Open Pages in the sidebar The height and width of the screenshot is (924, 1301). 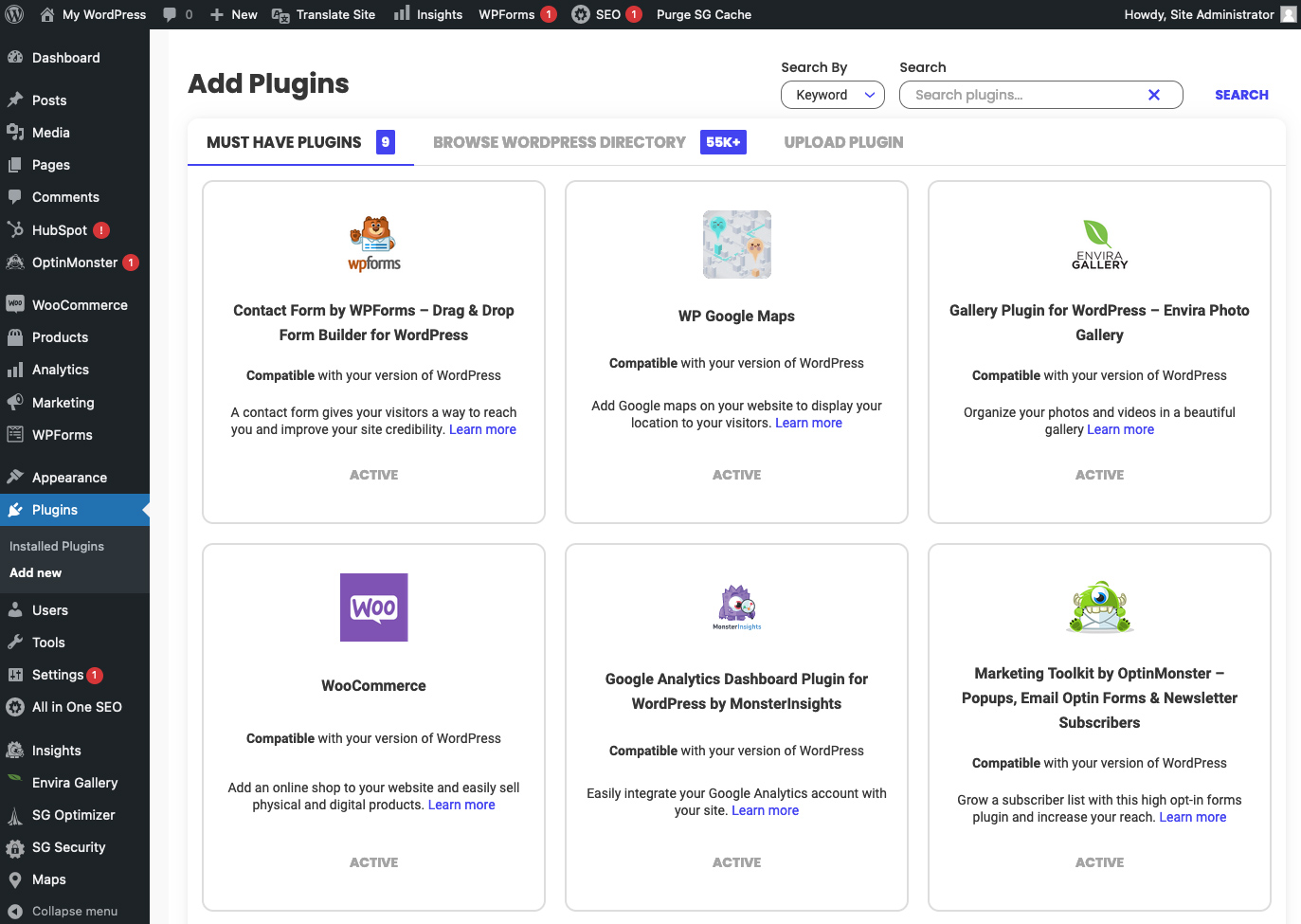[75, 165]
